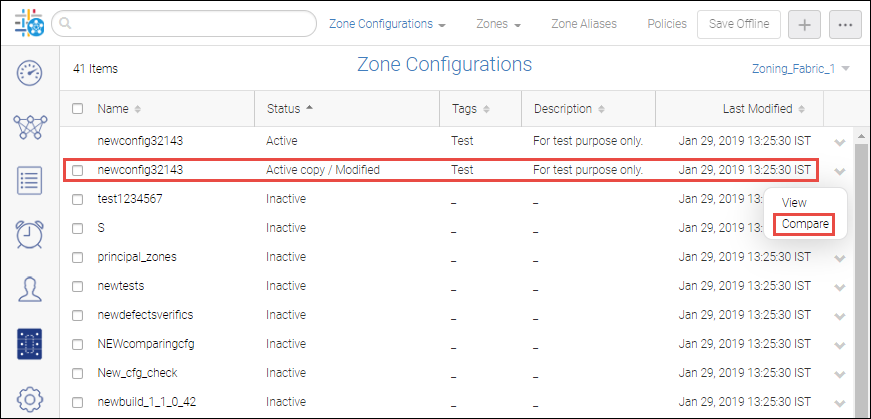The height and width of the screenshot is (419, 871).
Task: Check the box for test1234567 row
Action: click(x=78, y=199)
